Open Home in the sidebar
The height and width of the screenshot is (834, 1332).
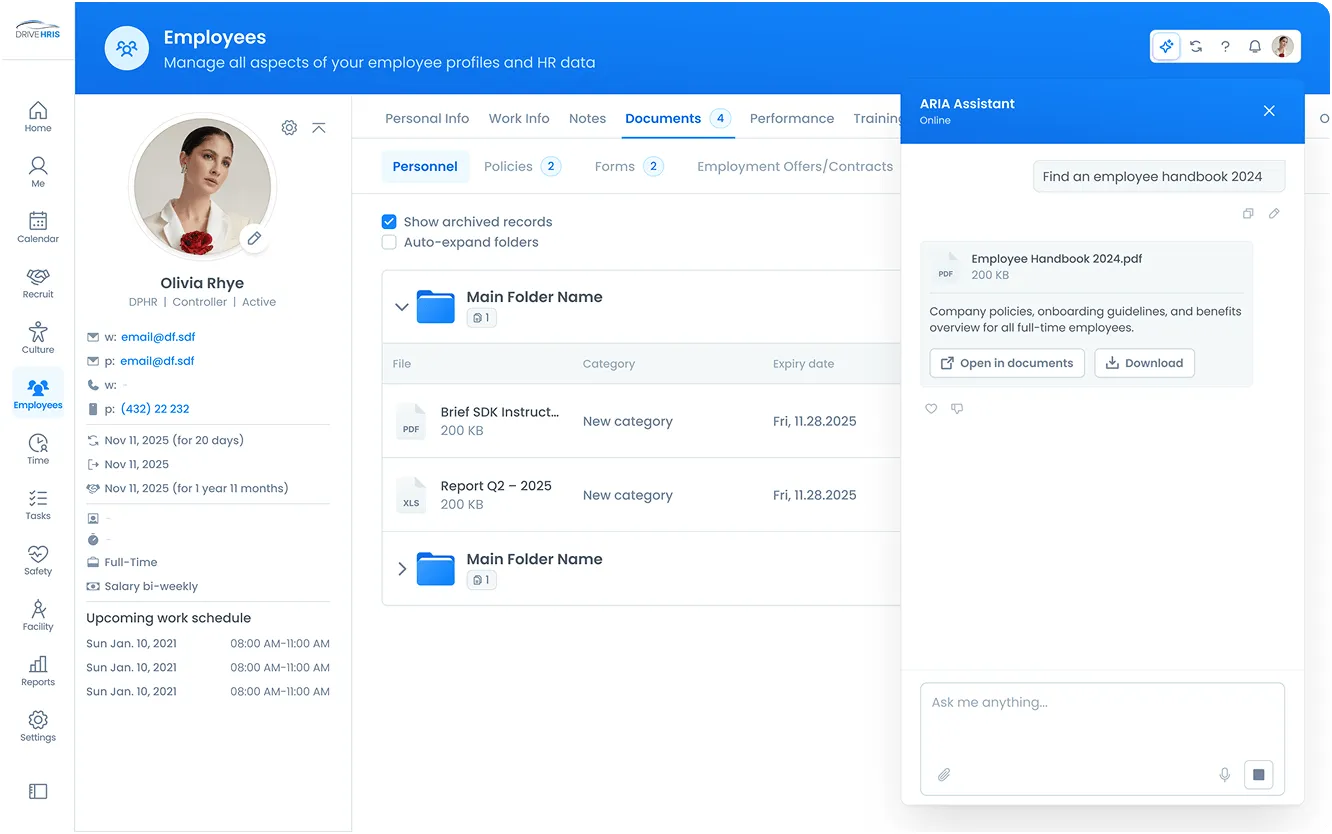click(x=38, y=117)
